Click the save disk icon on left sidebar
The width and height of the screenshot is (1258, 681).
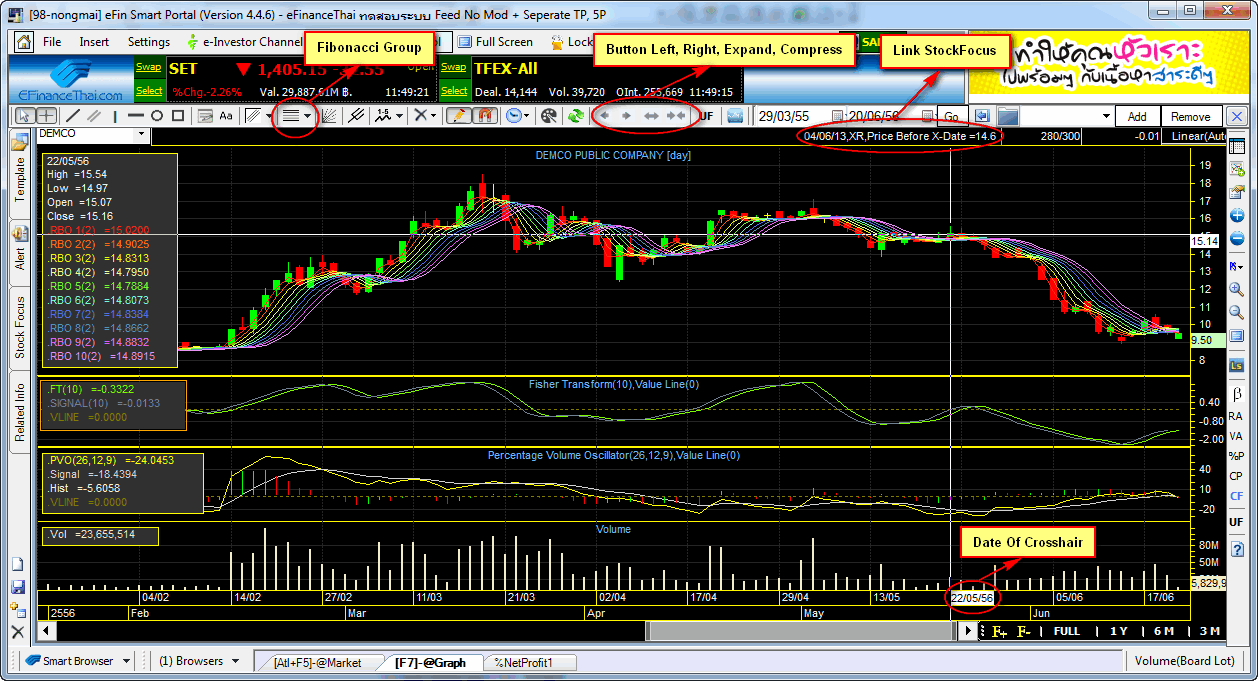point(18,587)
